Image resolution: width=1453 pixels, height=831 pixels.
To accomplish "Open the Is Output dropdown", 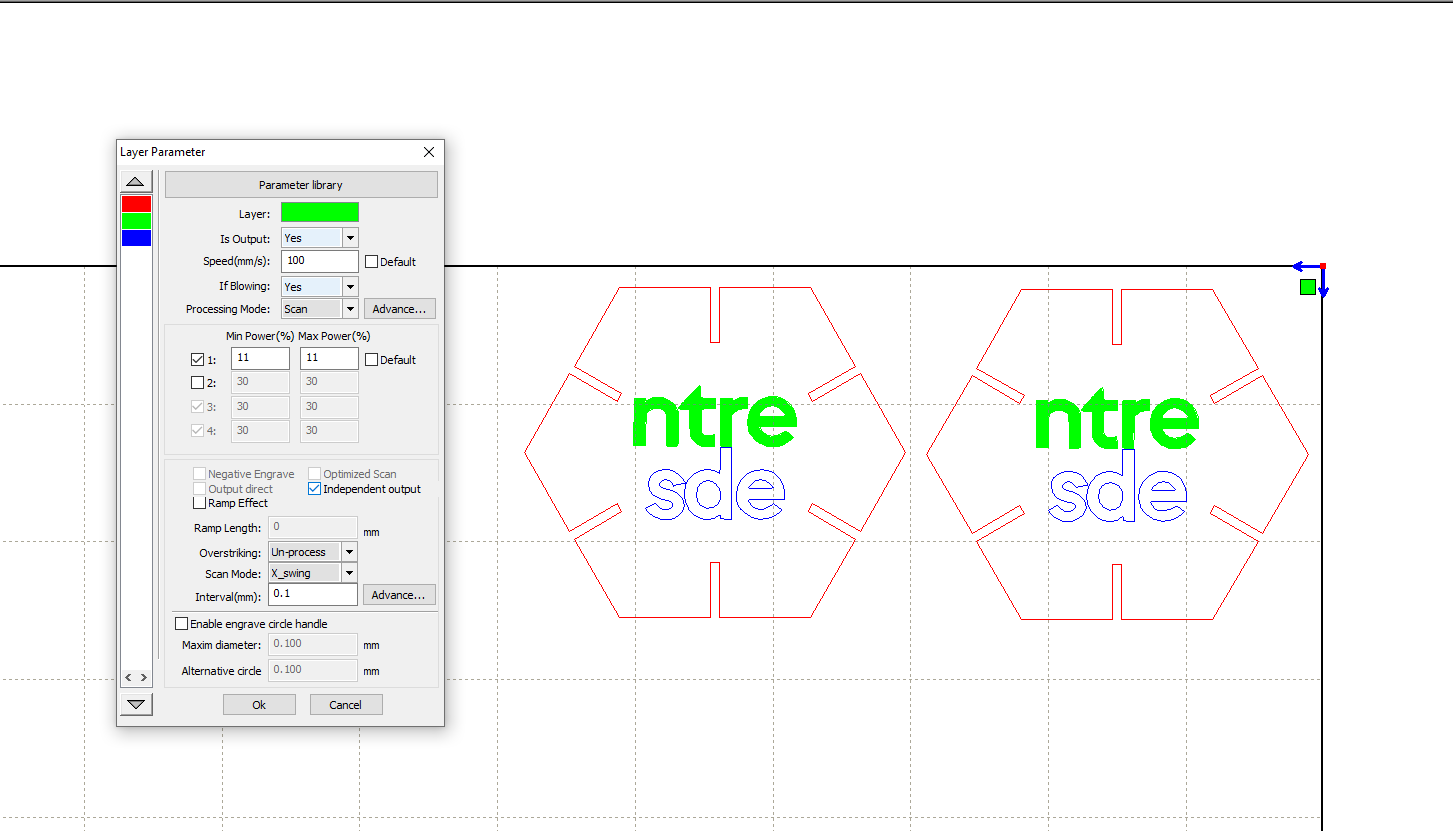I will (x=350, y=238).
